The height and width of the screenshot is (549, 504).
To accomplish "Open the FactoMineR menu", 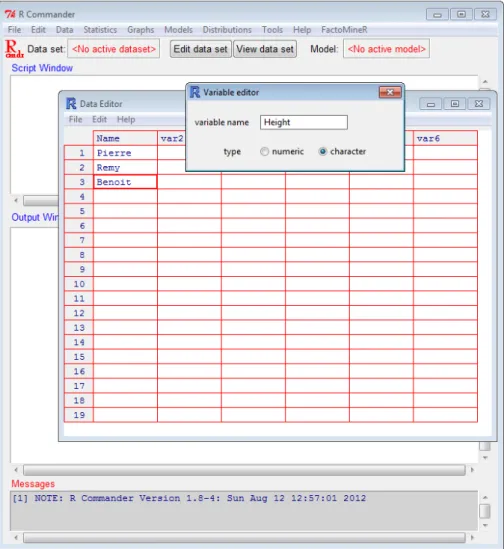I will click(x=344, y=30).
